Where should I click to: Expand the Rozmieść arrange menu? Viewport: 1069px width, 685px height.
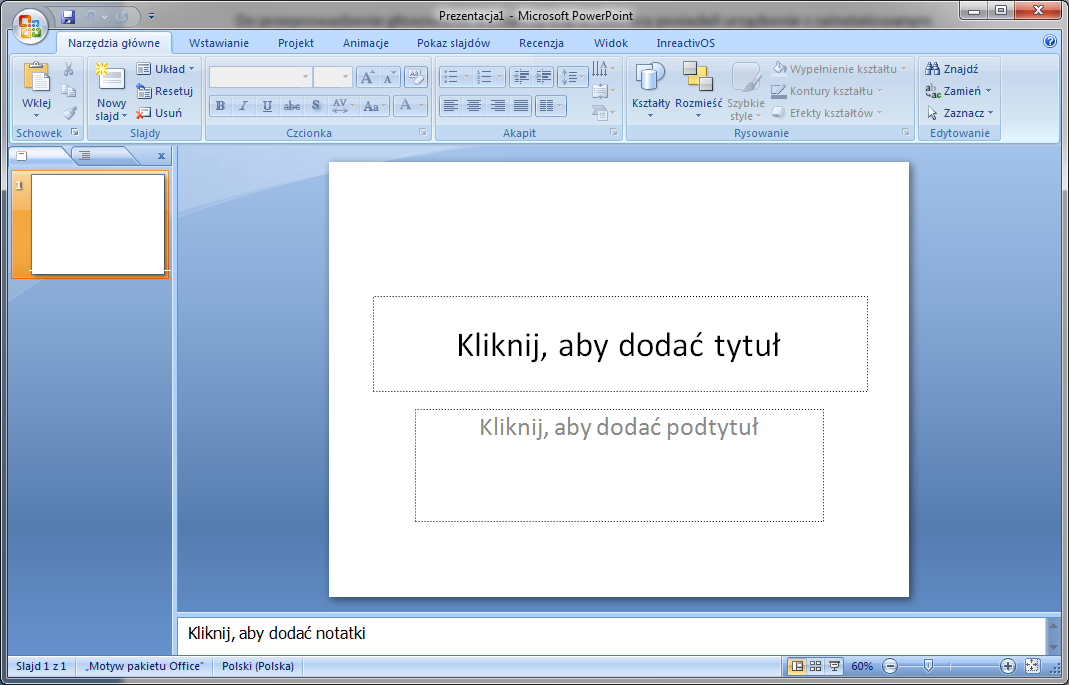point(699,91)
